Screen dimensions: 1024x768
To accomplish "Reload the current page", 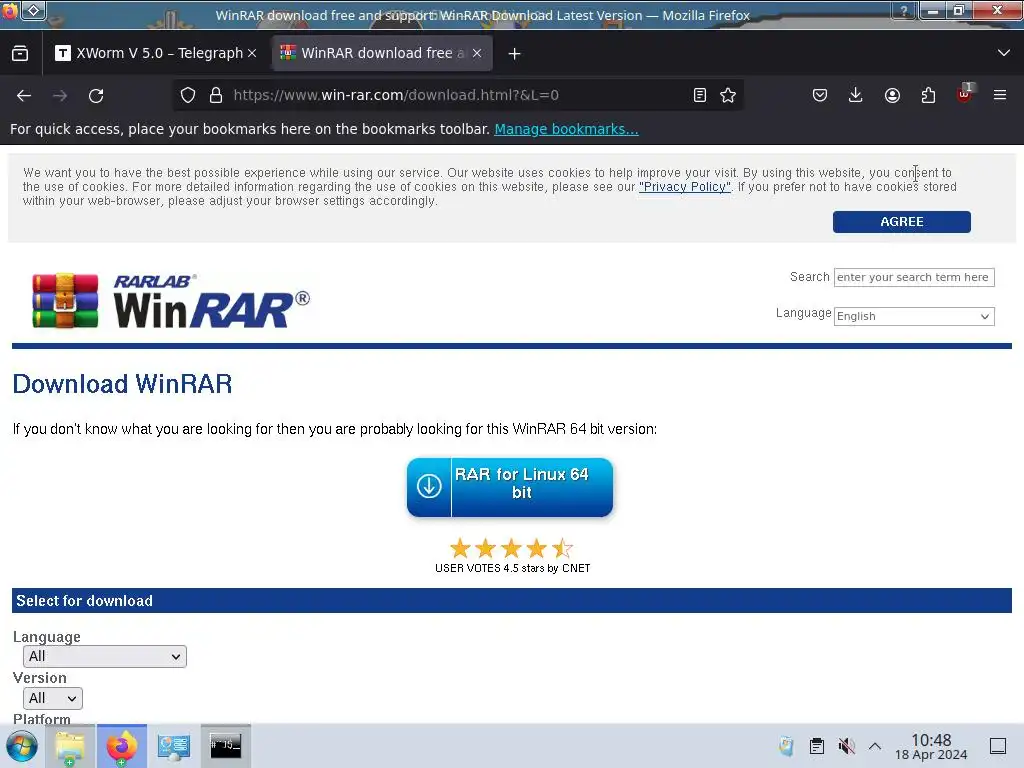I will coord(96,96).
